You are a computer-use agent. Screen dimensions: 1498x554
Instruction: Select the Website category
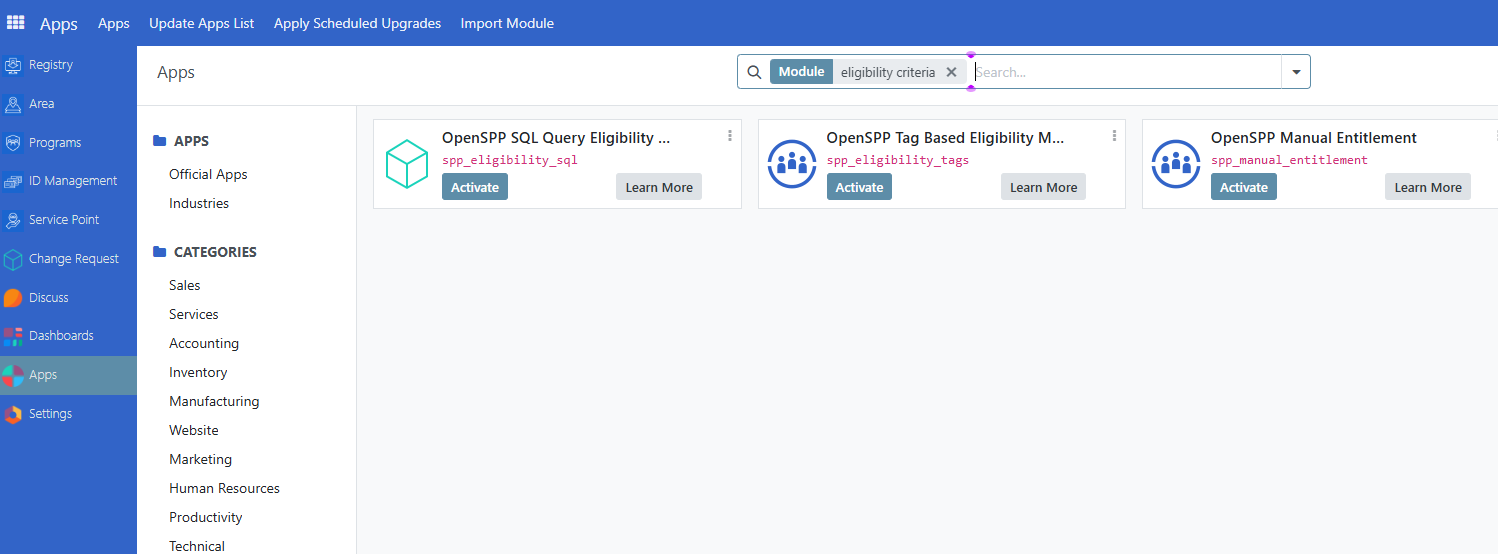click(x=194, y=430)
